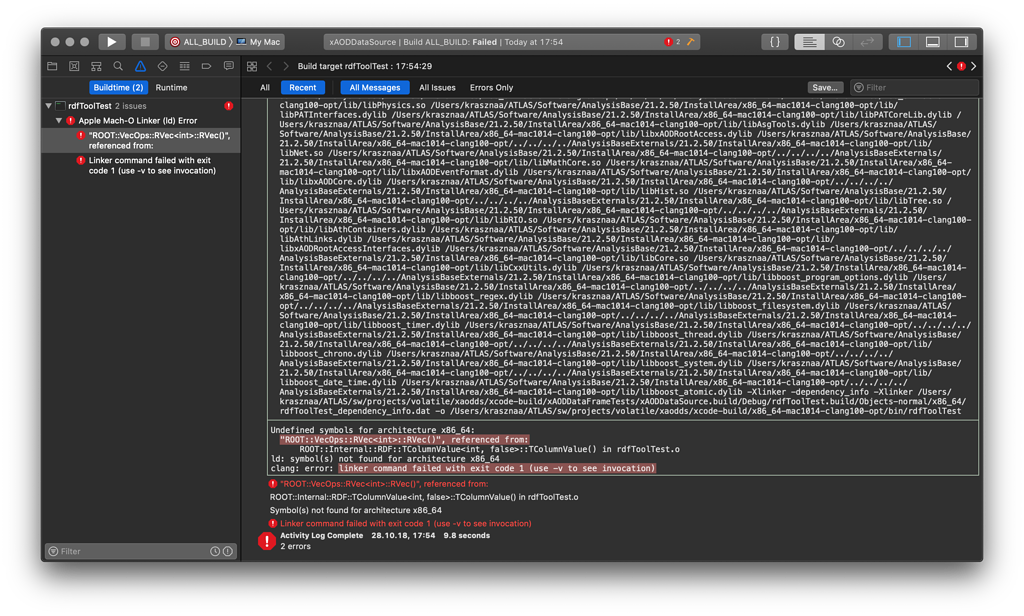Image resolution: width=1024 pixels, height=616 pixels.
Task: Open the Symbol navigator
Action: tap(96, 66)
